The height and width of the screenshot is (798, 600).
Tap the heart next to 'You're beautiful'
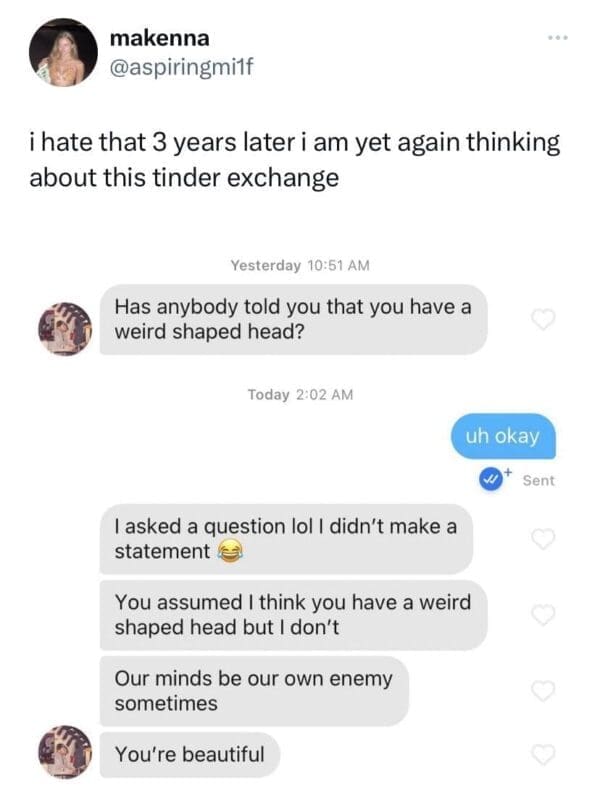coord(543,754)
